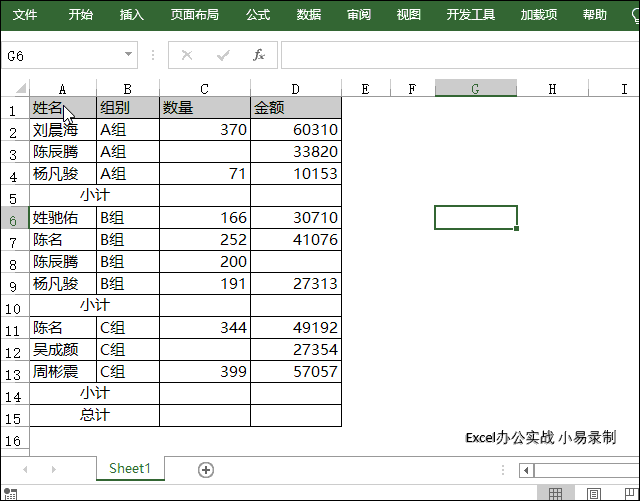Select cell with quantity 71
Screen dimensions: 640x501
point(205,174)
